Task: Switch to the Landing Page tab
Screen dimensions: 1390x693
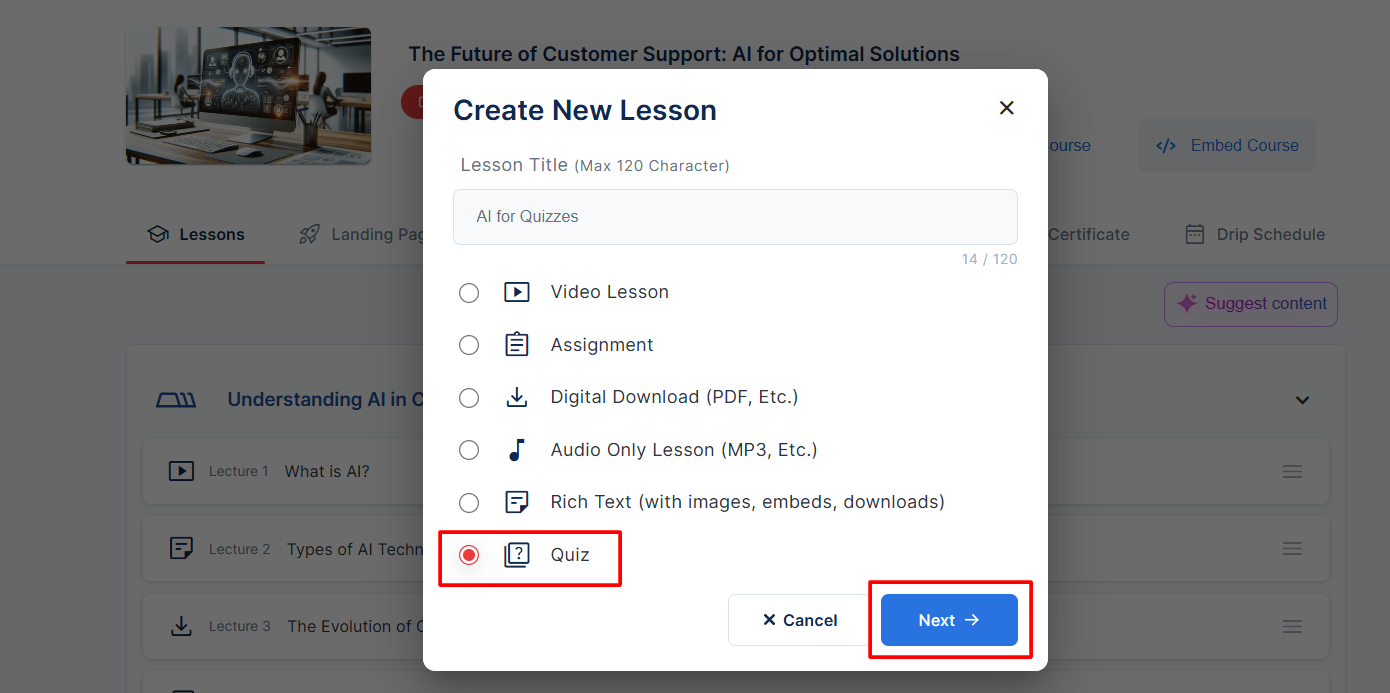Action: click(x=363, y=235)
